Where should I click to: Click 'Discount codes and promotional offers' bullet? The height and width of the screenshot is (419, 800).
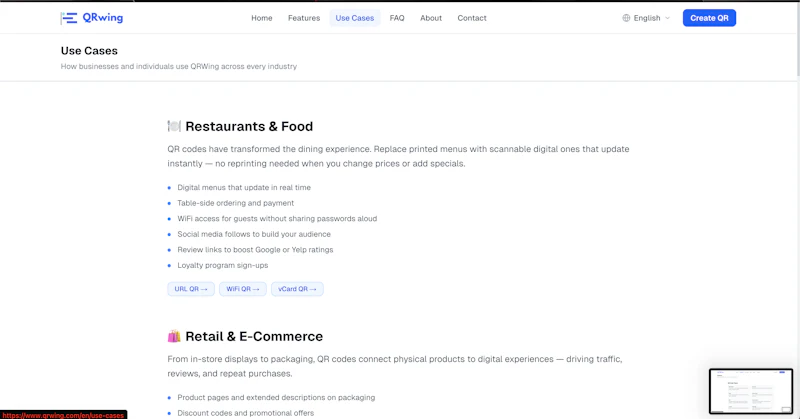point(245,413)
